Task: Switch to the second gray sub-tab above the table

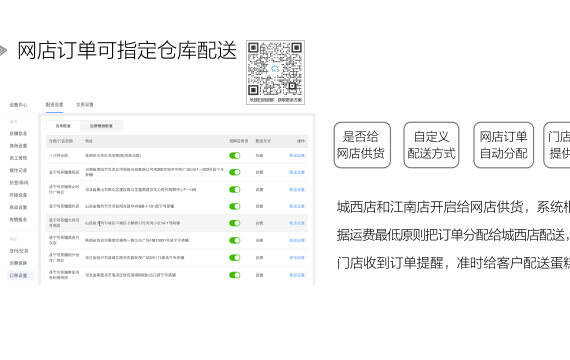Action: [101, 126]
